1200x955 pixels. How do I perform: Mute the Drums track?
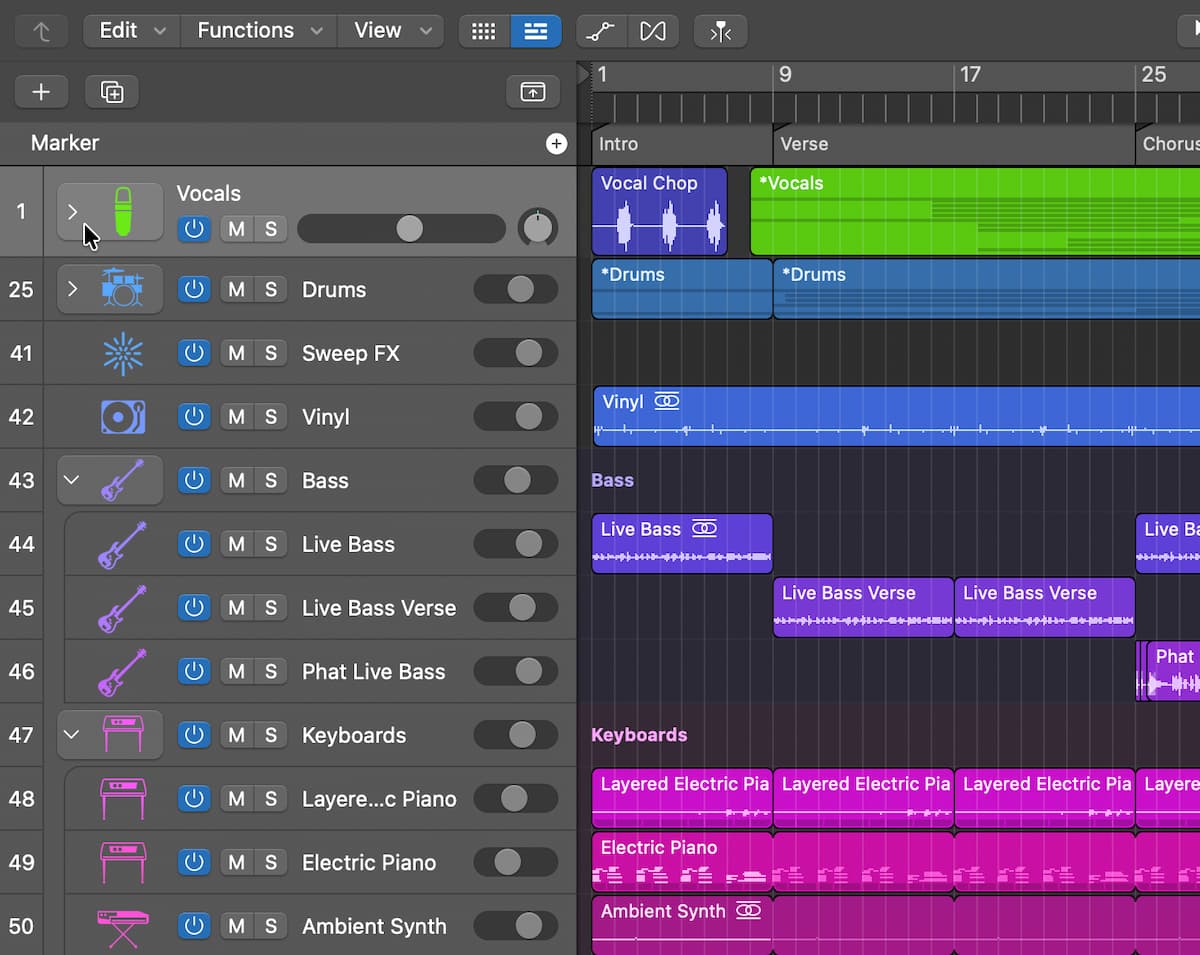point(237,290)
